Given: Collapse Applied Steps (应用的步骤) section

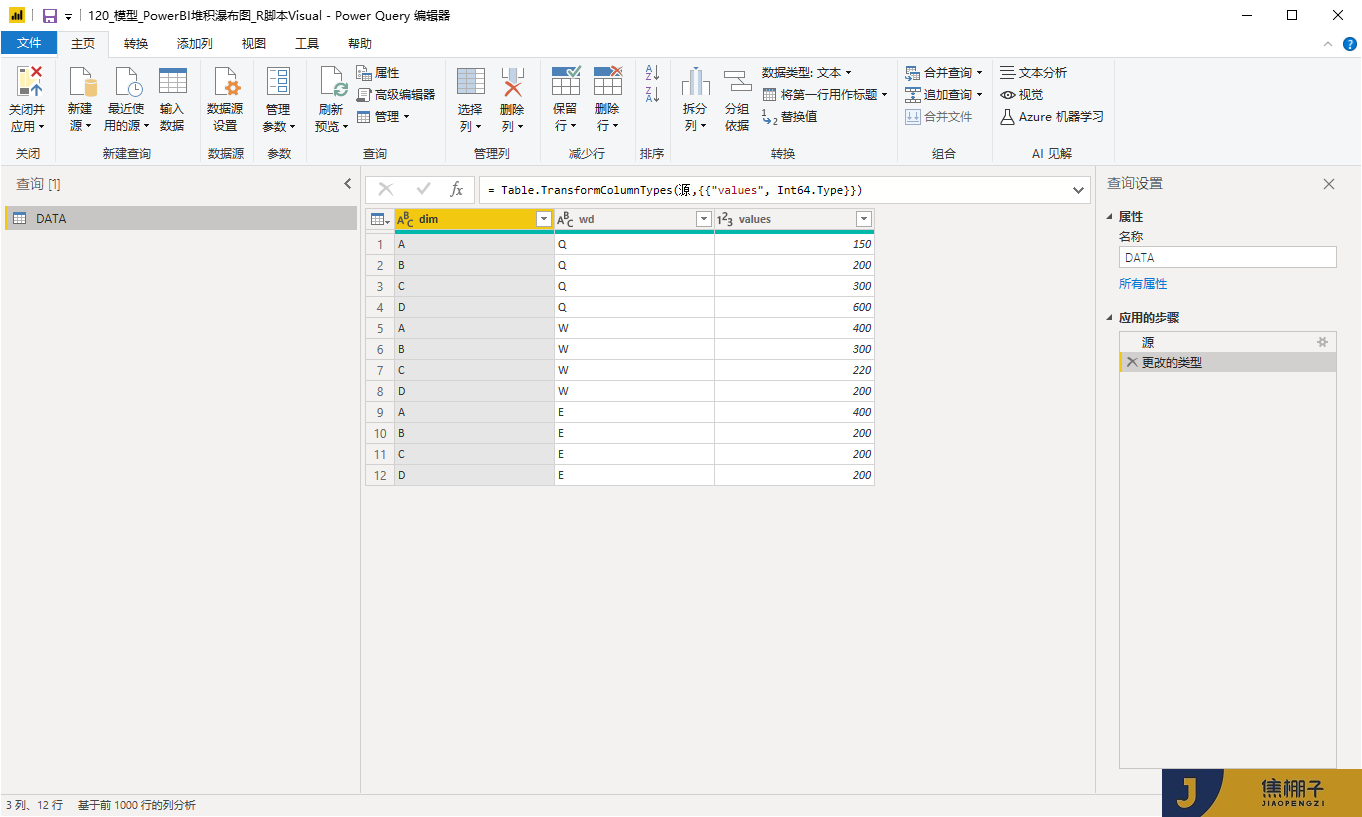Looking at the screenshot, I should click(1109, 318).
